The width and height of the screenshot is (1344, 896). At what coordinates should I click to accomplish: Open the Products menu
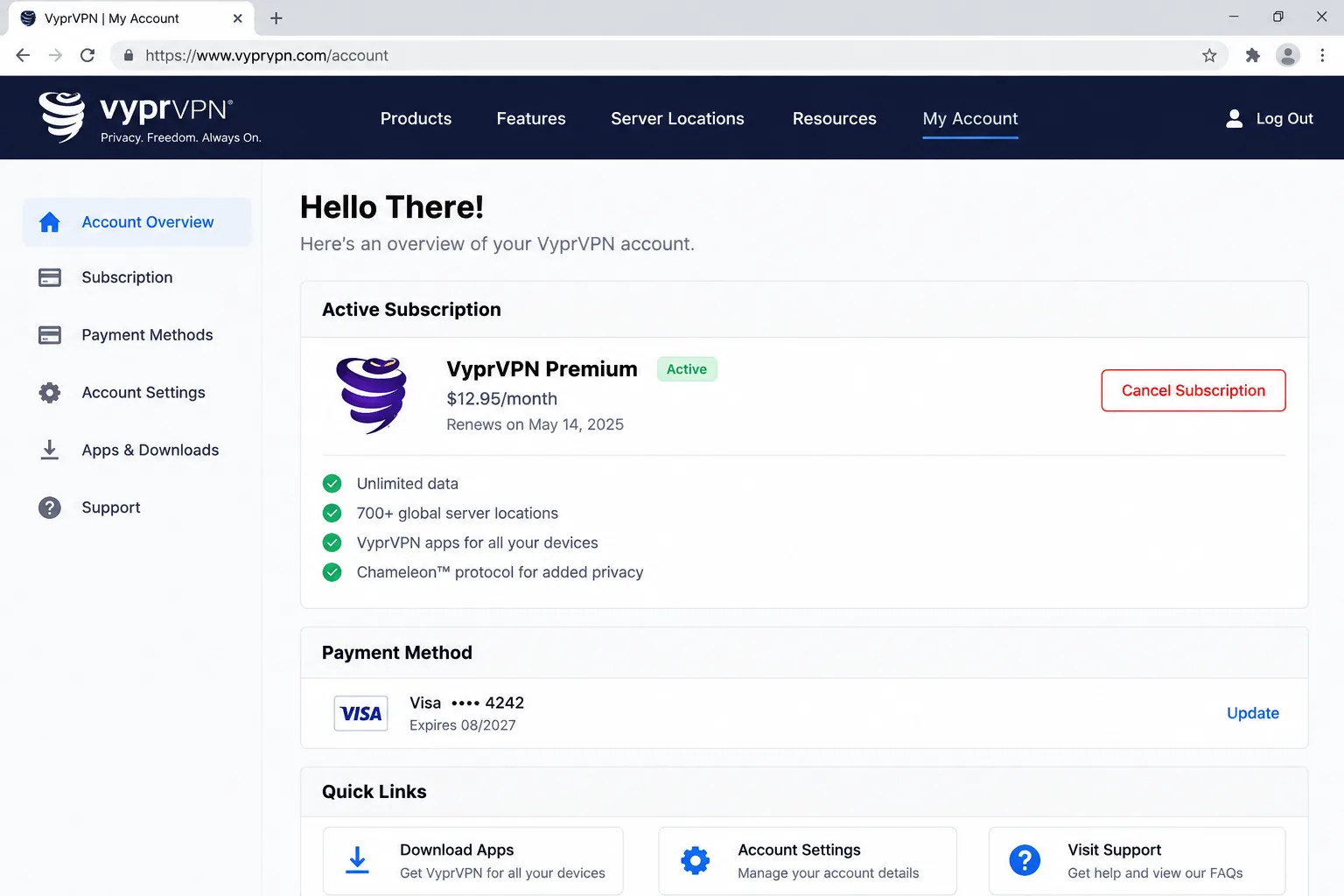(x=416, y=118)
